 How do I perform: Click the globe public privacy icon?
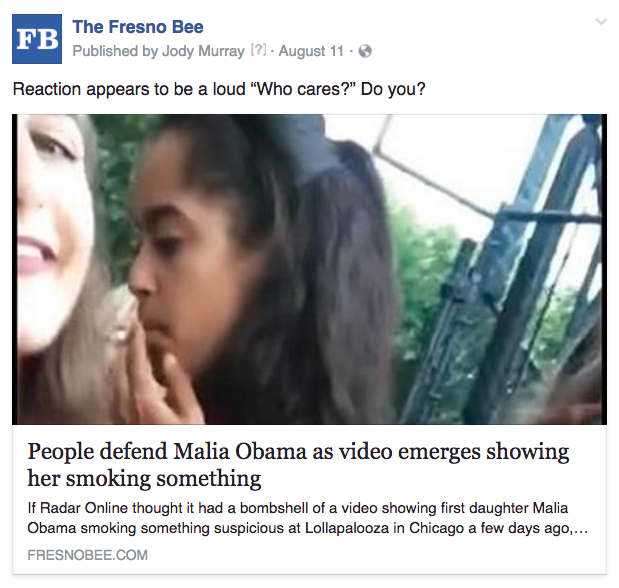tap(365, 51)
